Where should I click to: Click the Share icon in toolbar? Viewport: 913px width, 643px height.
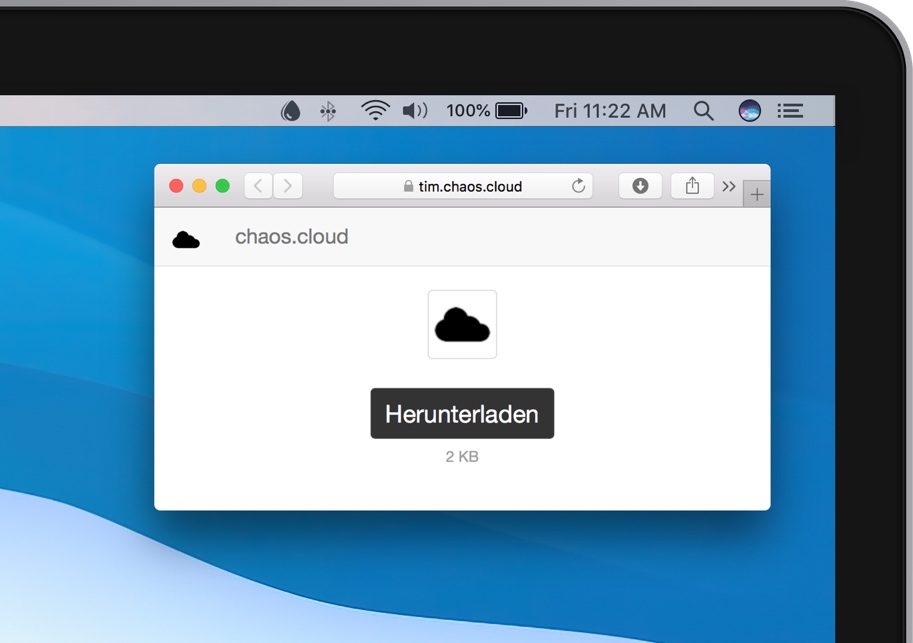point(692,186)
